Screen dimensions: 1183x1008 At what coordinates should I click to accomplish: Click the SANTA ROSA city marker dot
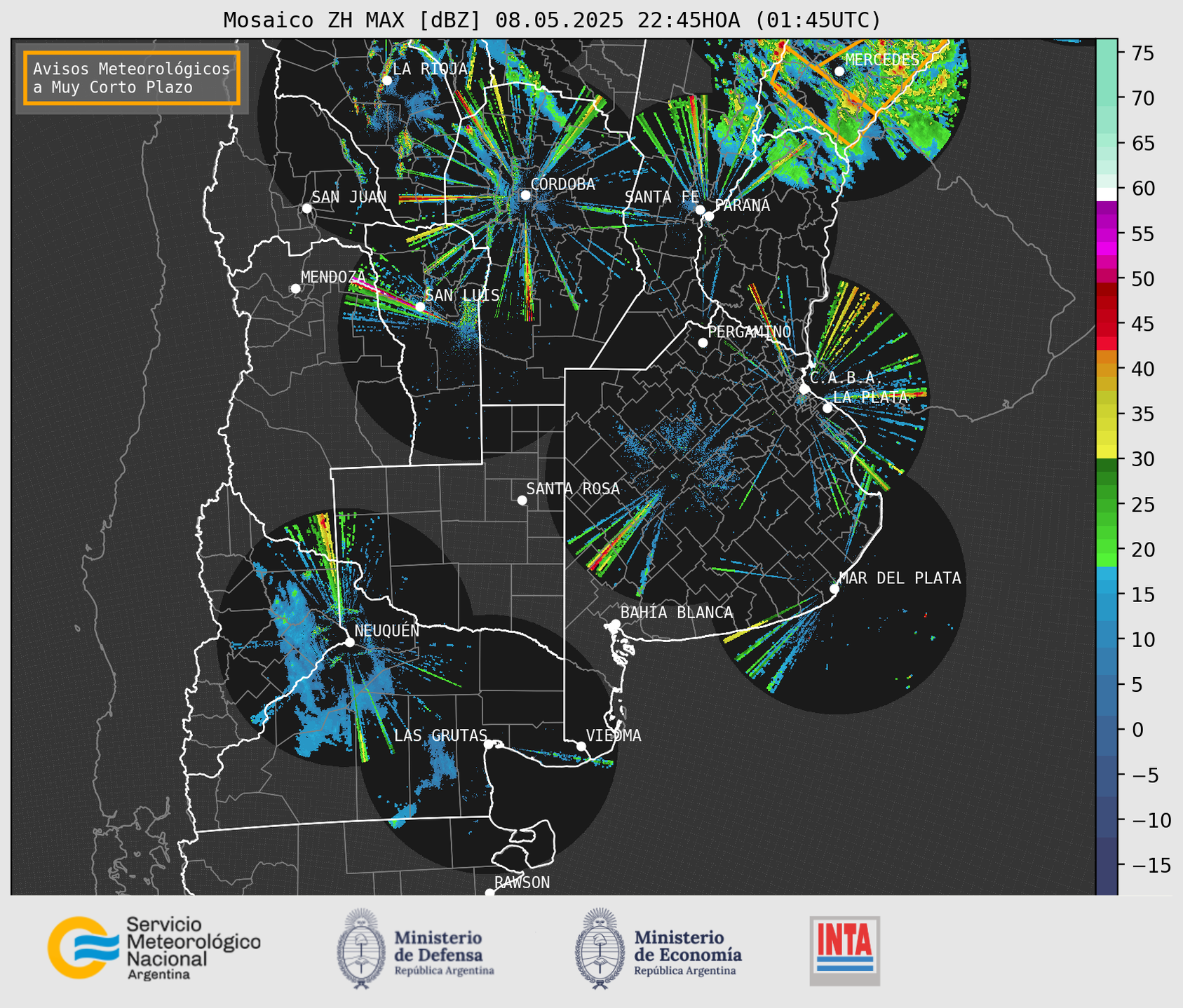pos(522,500)
